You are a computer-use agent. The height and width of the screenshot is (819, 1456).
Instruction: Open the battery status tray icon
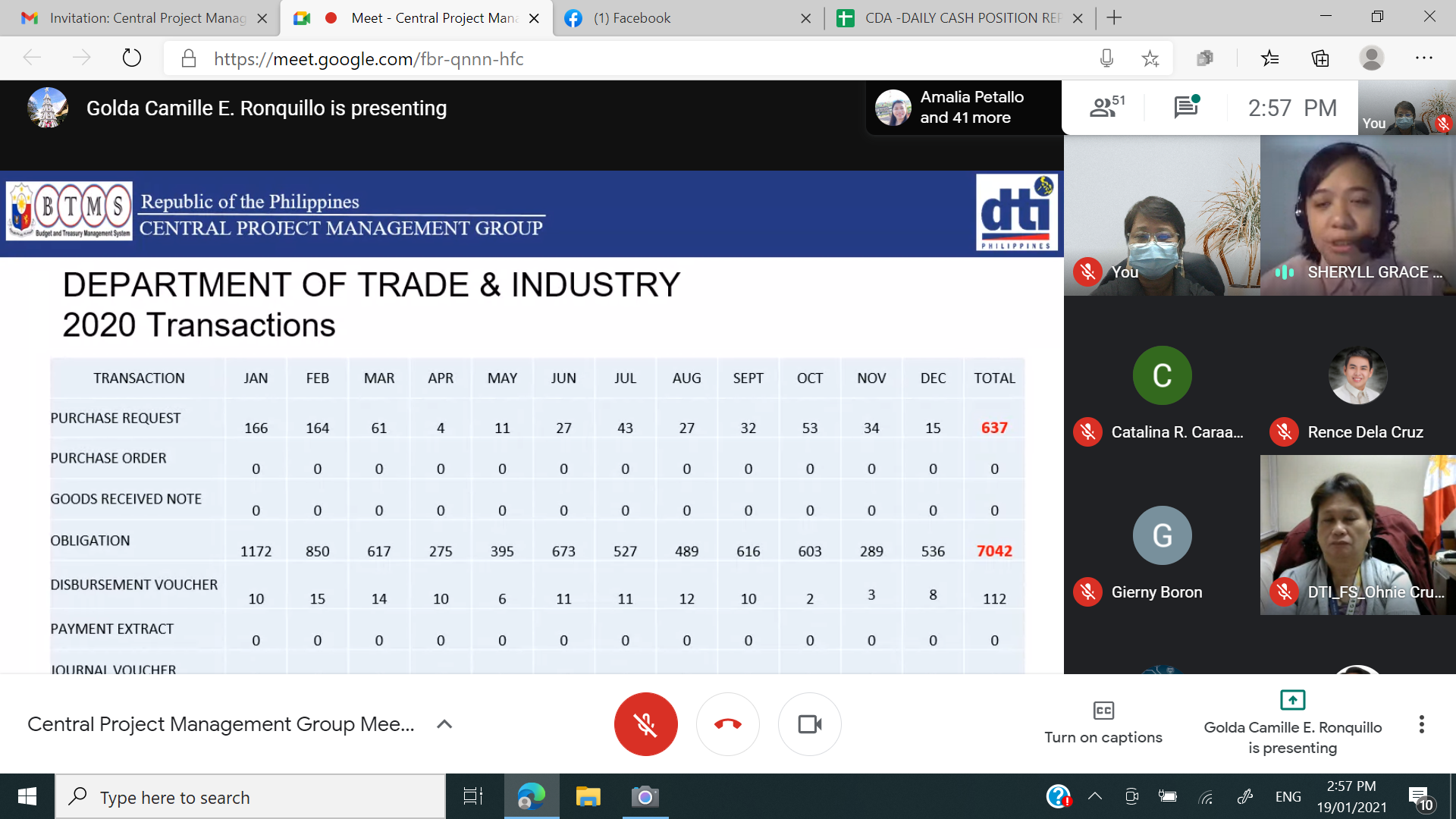(x=1168, y=796)
